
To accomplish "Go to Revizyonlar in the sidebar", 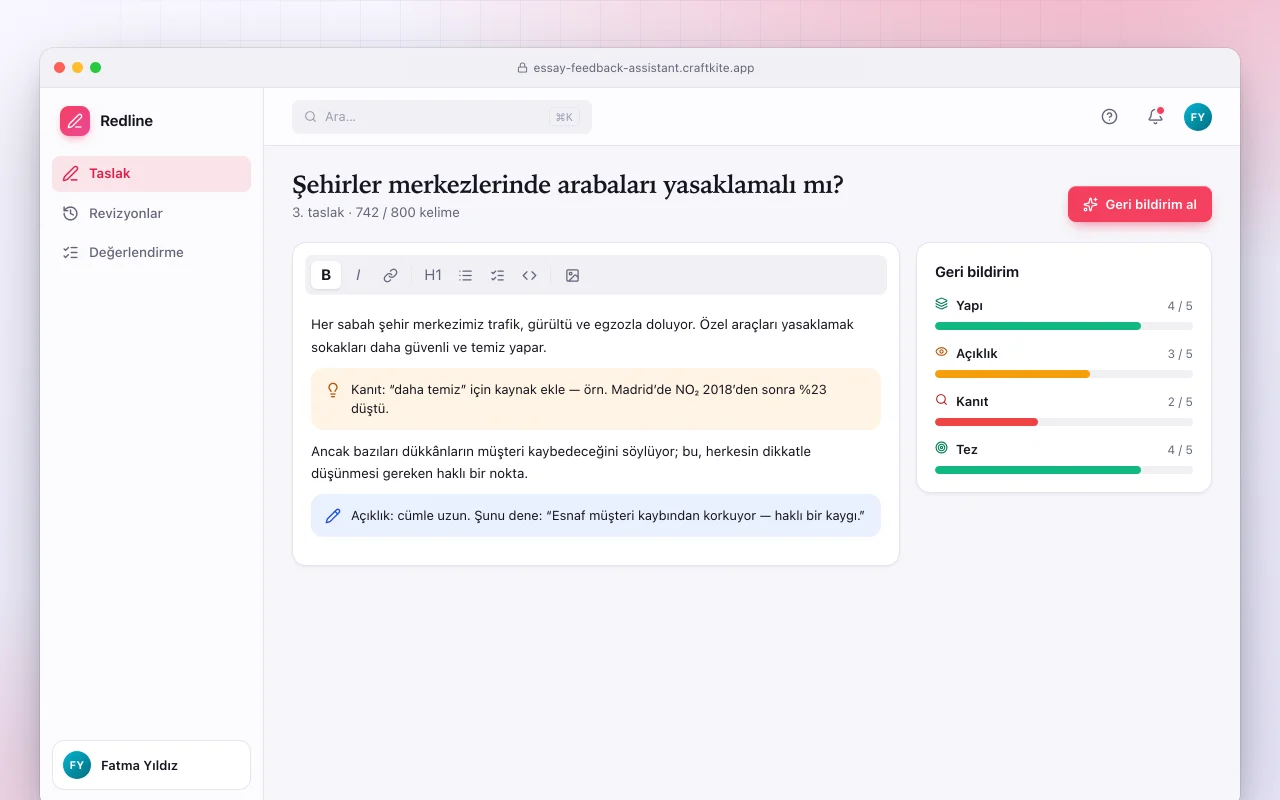I will point(151,213).
